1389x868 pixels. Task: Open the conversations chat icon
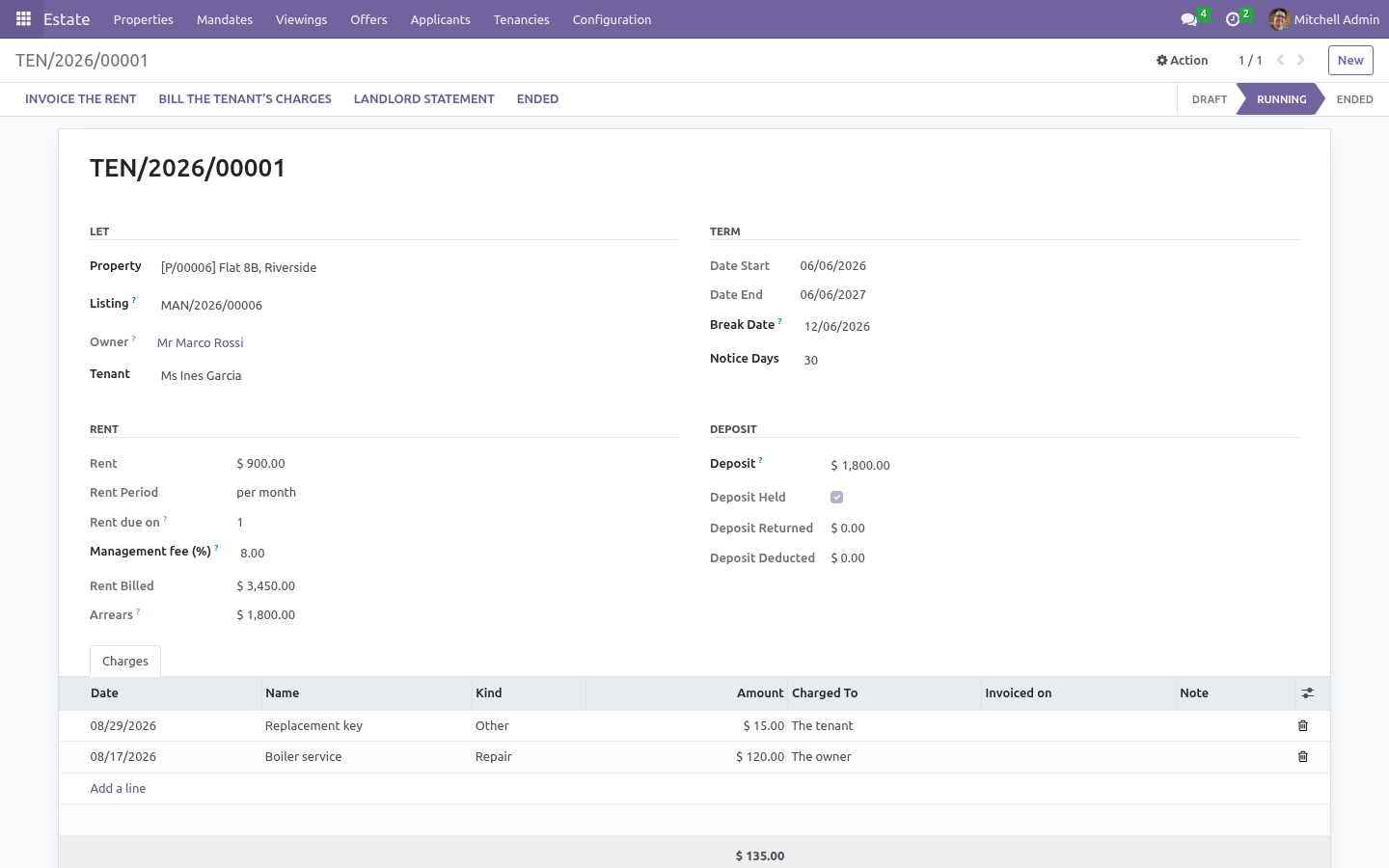[1188, 19]
